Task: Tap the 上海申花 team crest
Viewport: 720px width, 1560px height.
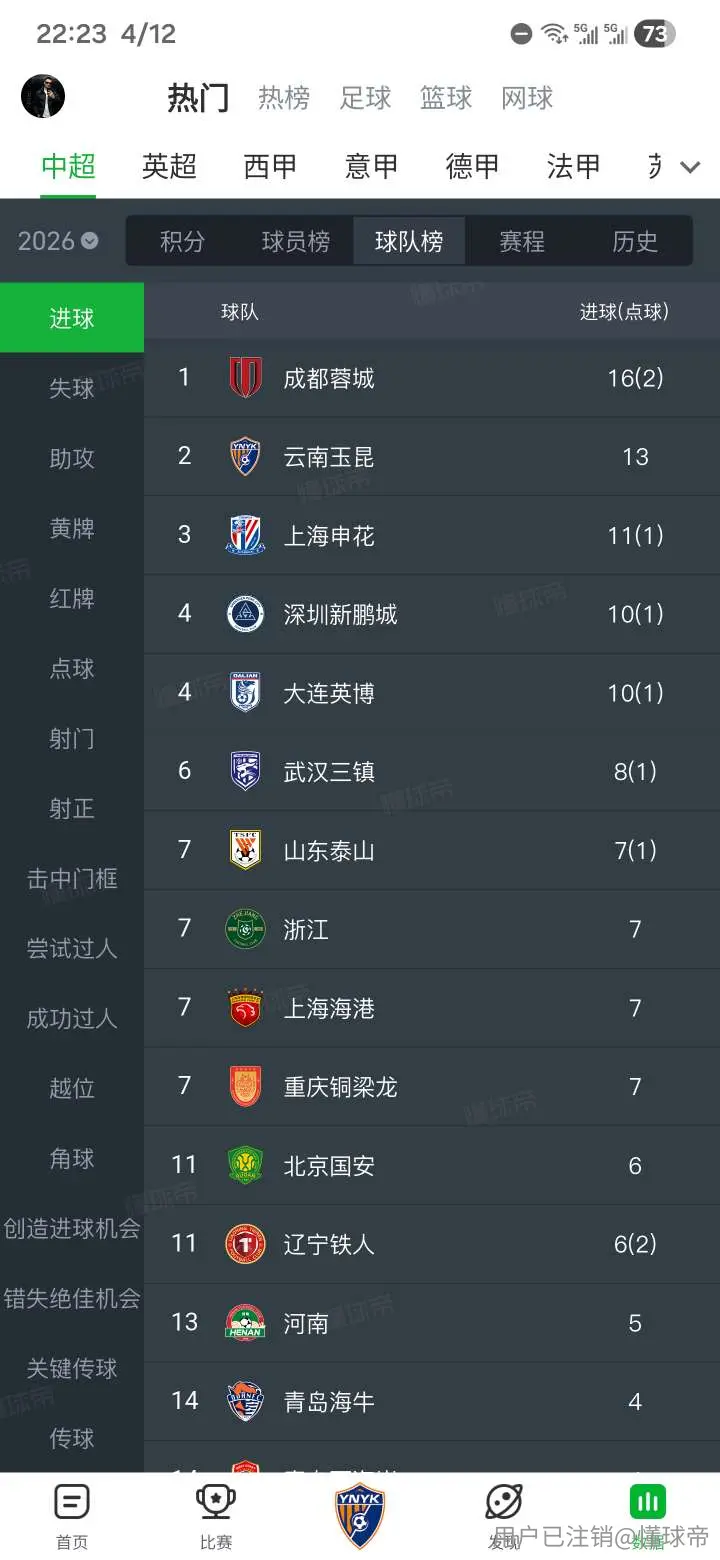Action: pyautogui.click(x=245, y=535)
